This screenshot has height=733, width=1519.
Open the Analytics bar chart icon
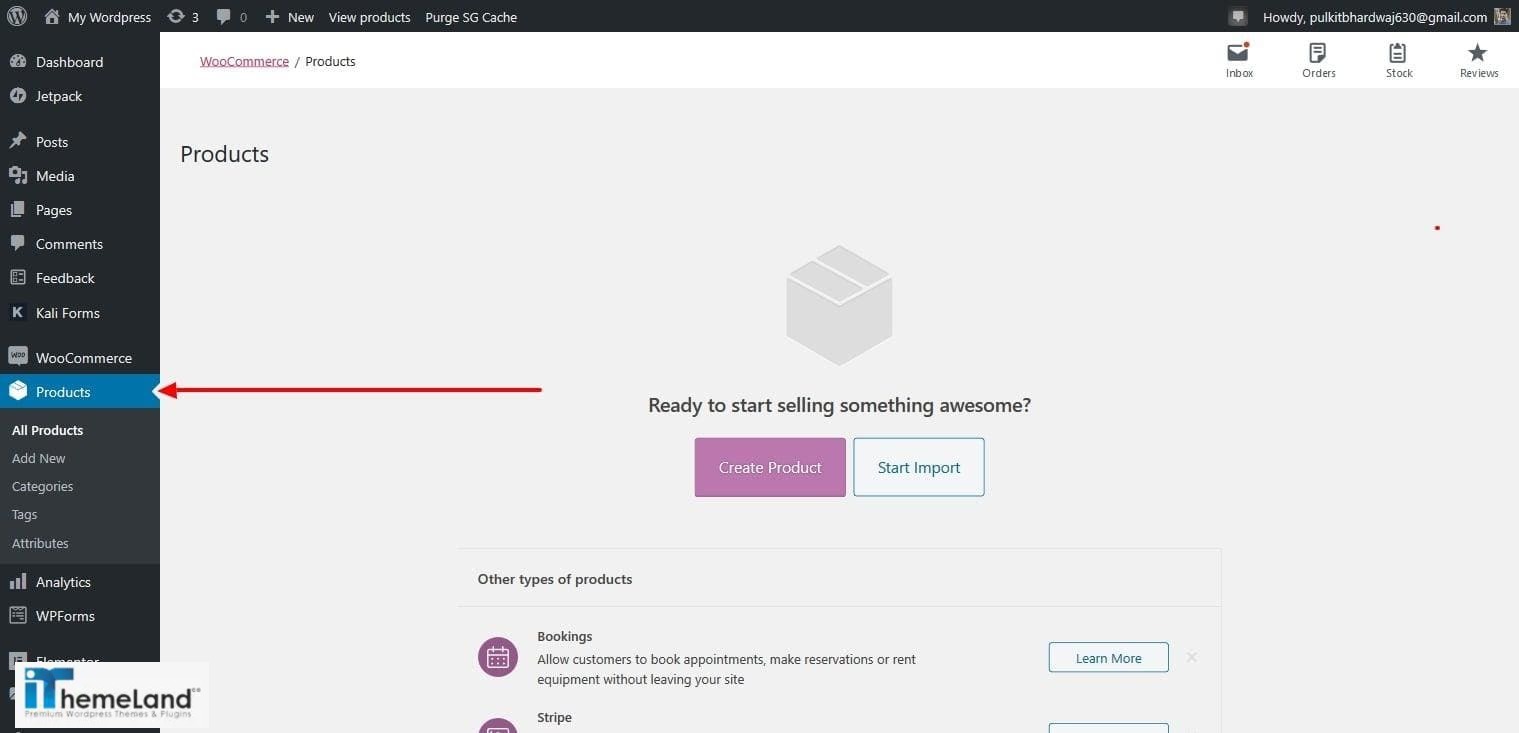[18, 581]
